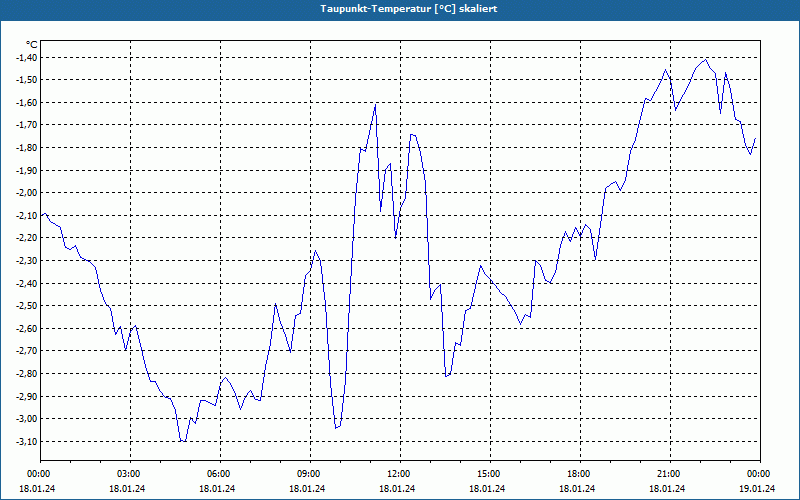The width and height of the screenshot is (800, 500).
Task: Click the 00:00 time label above 18.01.24
Action: click(x=37, y=474)
